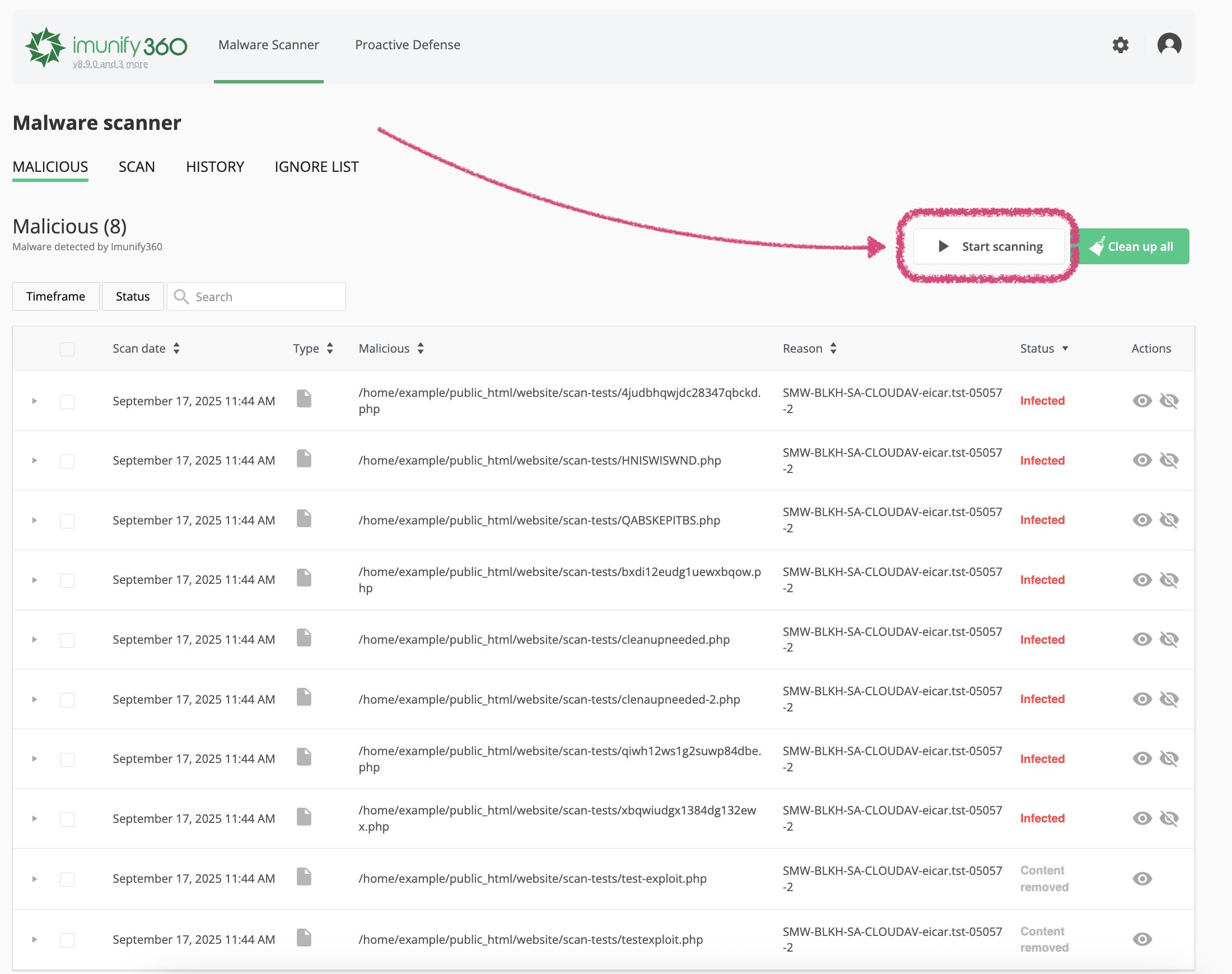The image size is (1232, 974).
Task: Open user profile avatar icon
Action: [1169, 44]
